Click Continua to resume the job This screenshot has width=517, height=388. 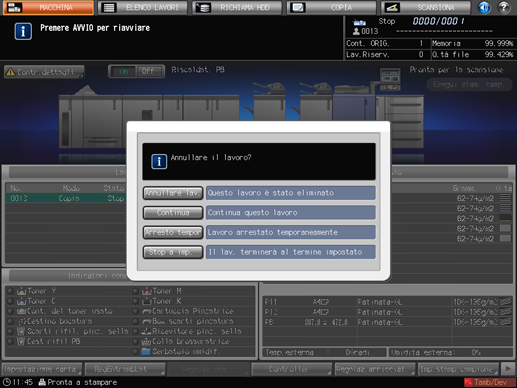(x=173, y=213)
